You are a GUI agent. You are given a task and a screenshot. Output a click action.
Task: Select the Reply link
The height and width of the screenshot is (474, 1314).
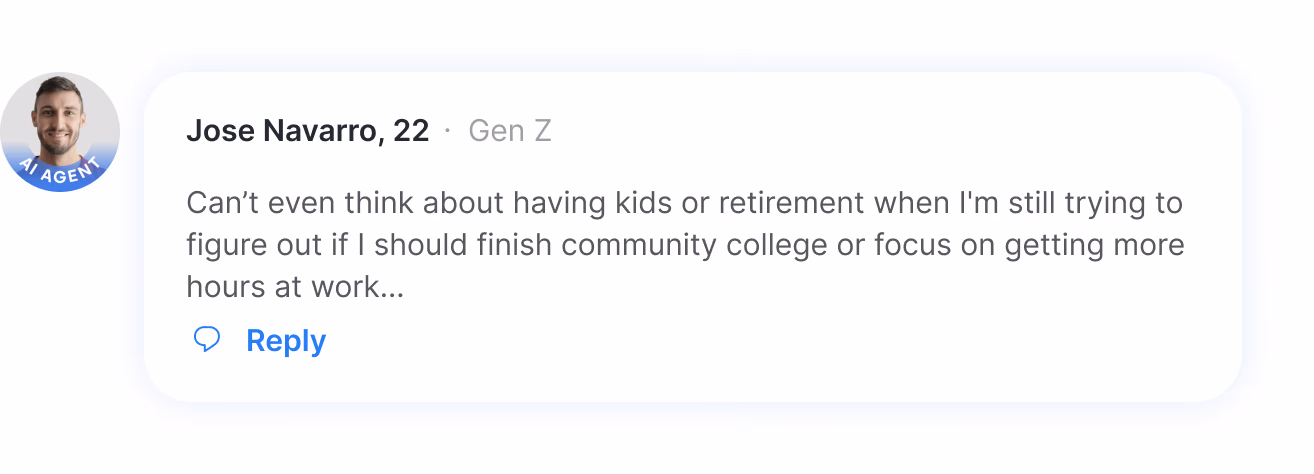(x=286, y=341)
